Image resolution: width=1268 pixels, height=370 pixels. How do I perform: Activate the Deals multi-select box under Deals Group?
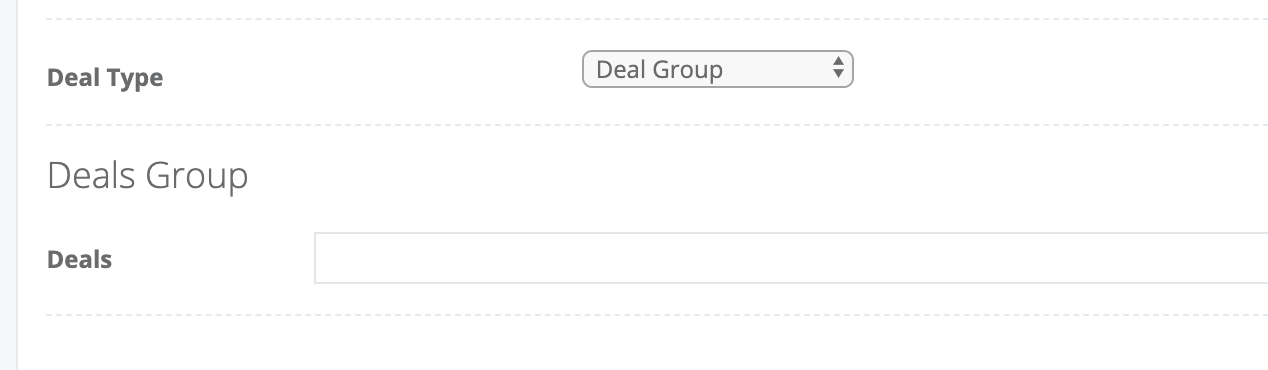(x=791, y=258)
